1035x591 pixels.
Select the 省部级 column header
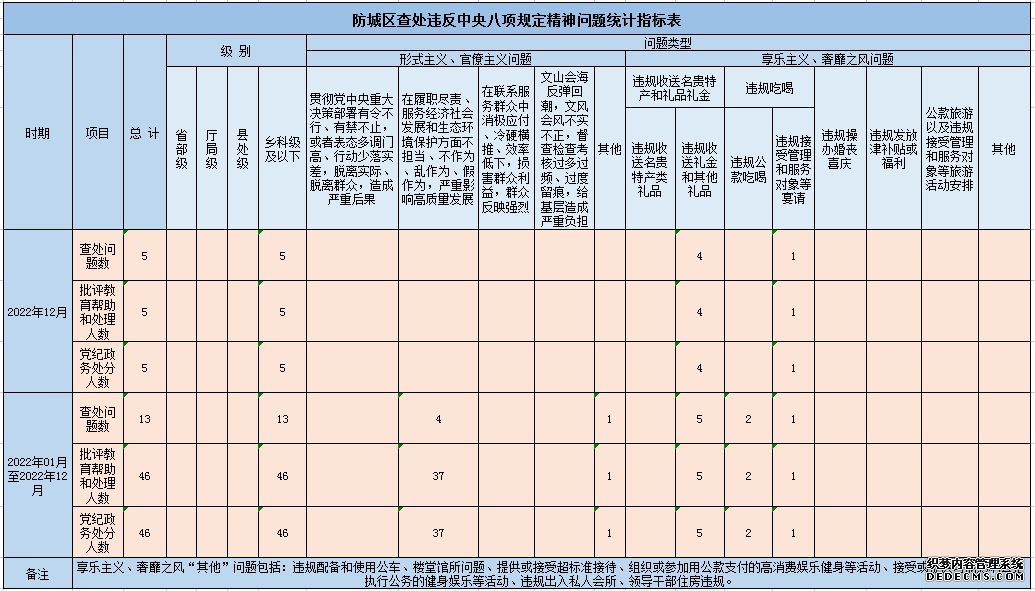[x=182, y=149]
